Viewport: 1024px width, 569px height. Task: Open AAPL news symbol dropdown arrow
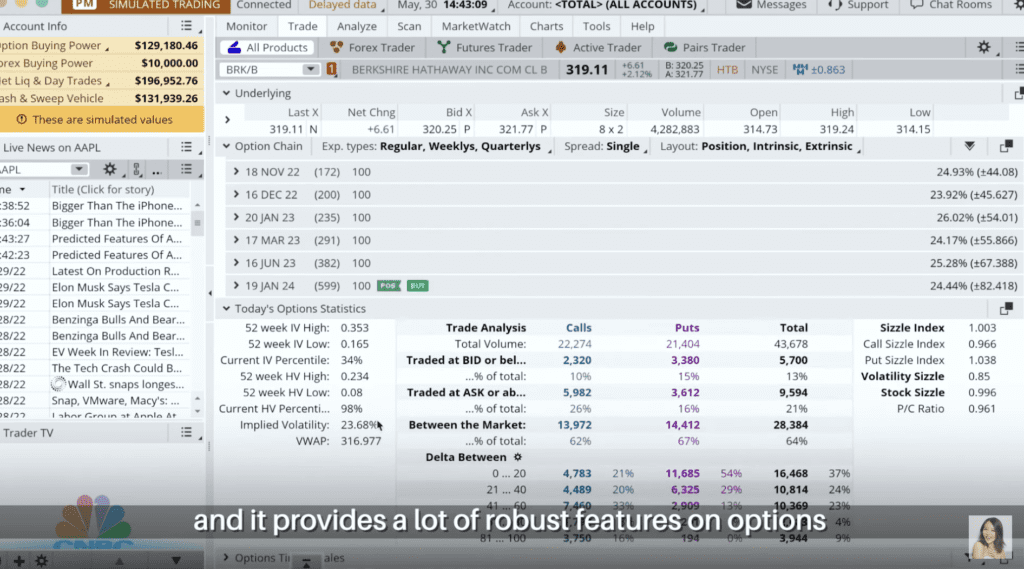79,169
